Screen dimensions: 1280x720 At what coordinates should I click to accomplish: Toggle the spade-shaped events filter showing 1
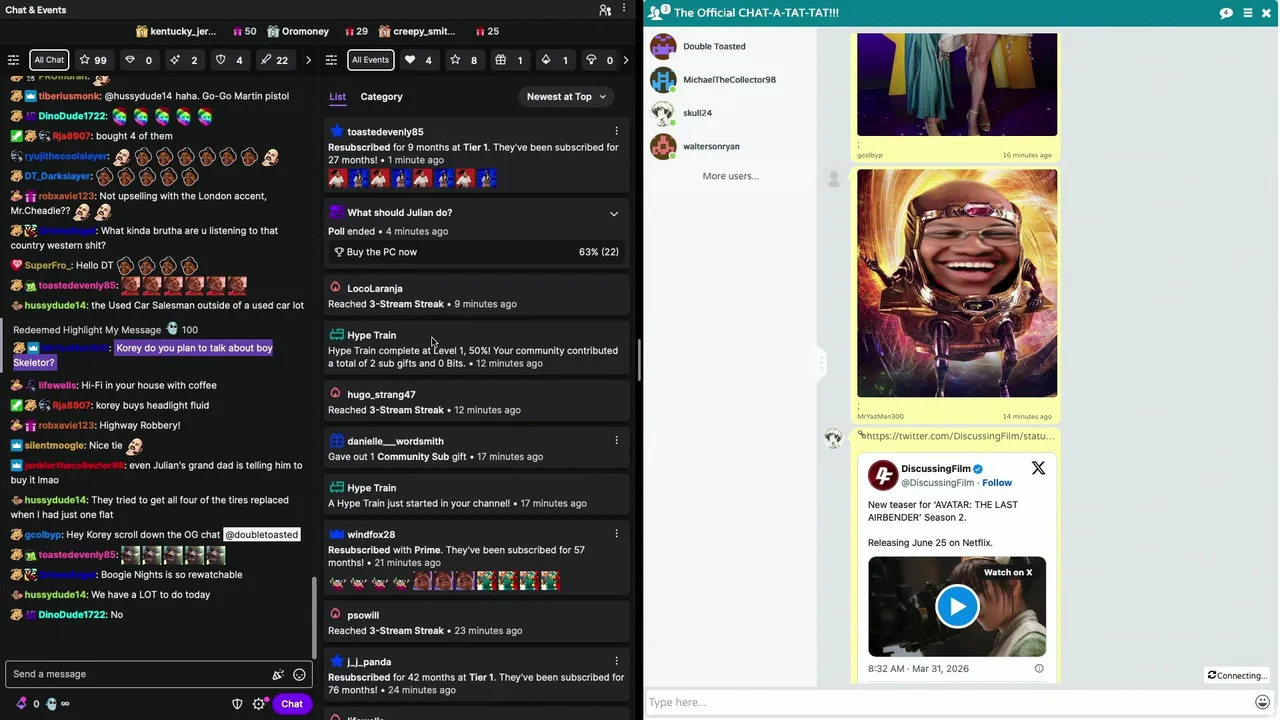pyautogui.click(x=555, y=60)
